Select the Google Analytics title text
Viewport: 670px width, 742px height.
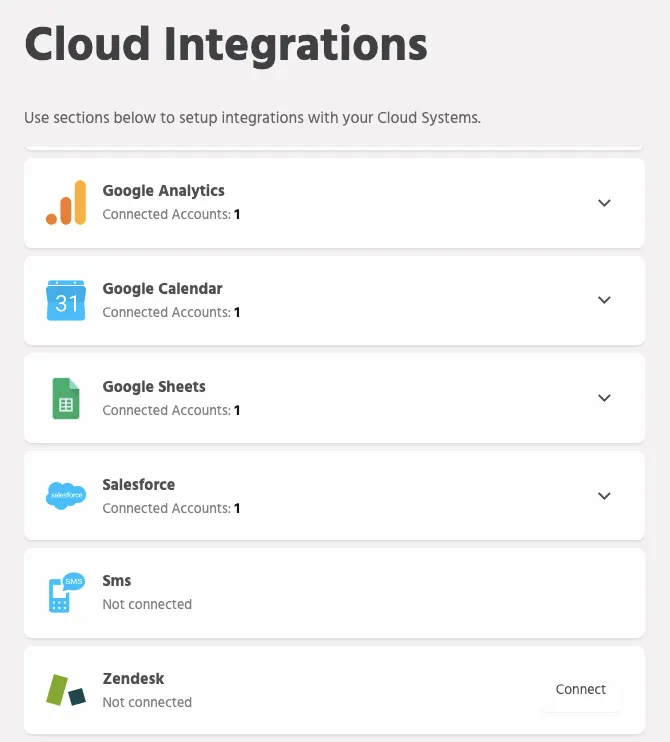click(x=164, y=191)
